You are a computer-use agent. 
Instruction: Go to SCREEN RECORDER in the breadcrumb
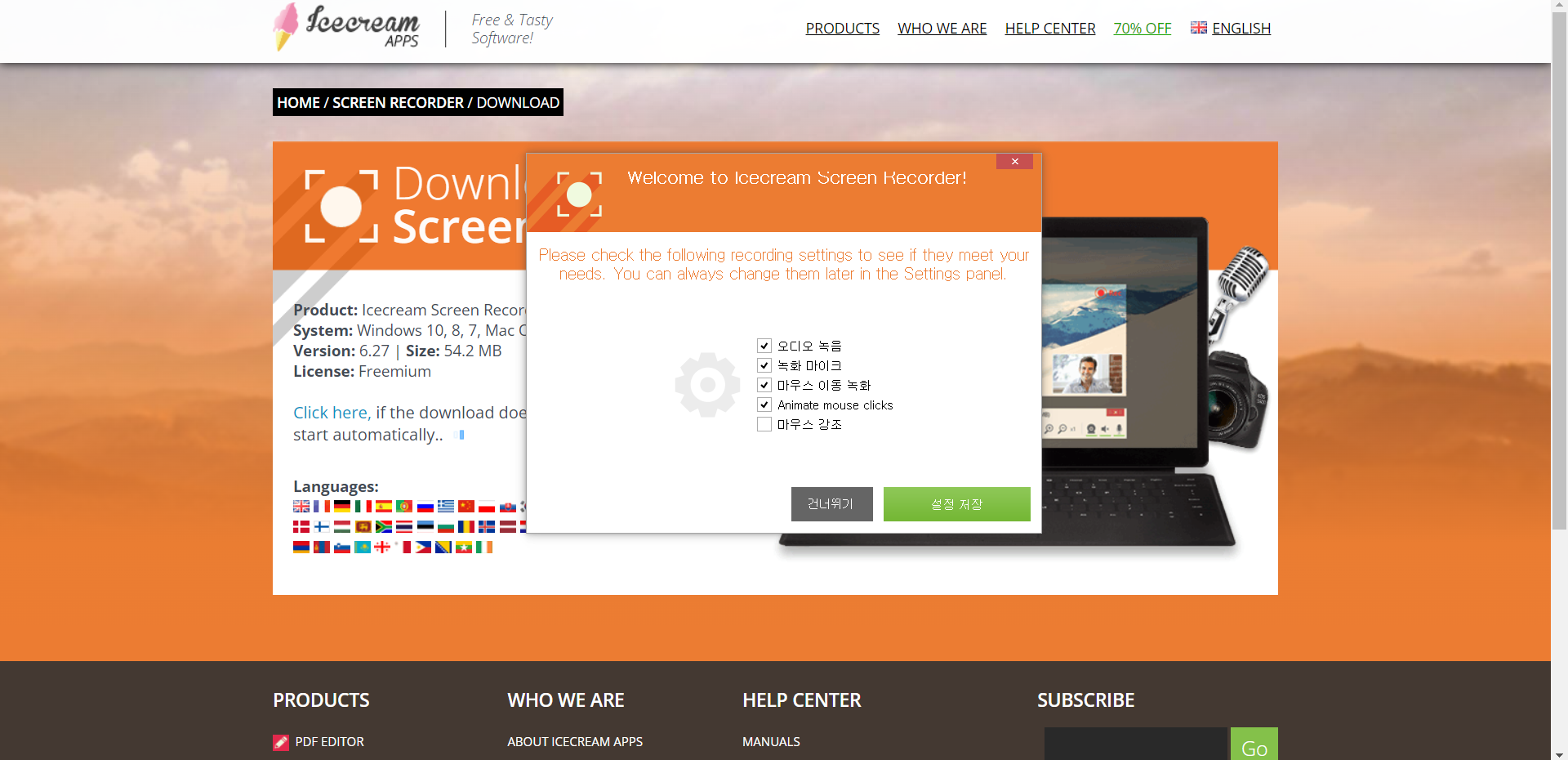point(398,102)
